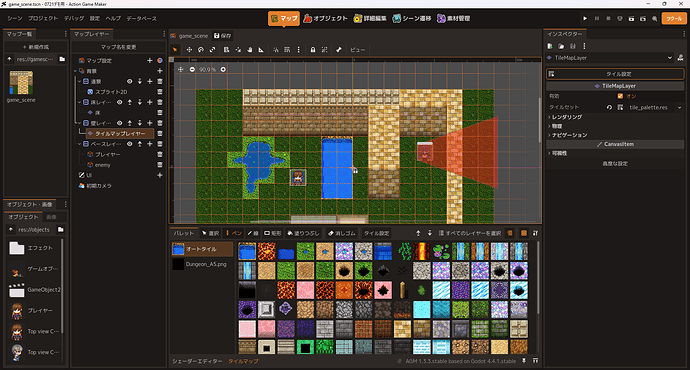Run the game with play icon

(585, 18)
